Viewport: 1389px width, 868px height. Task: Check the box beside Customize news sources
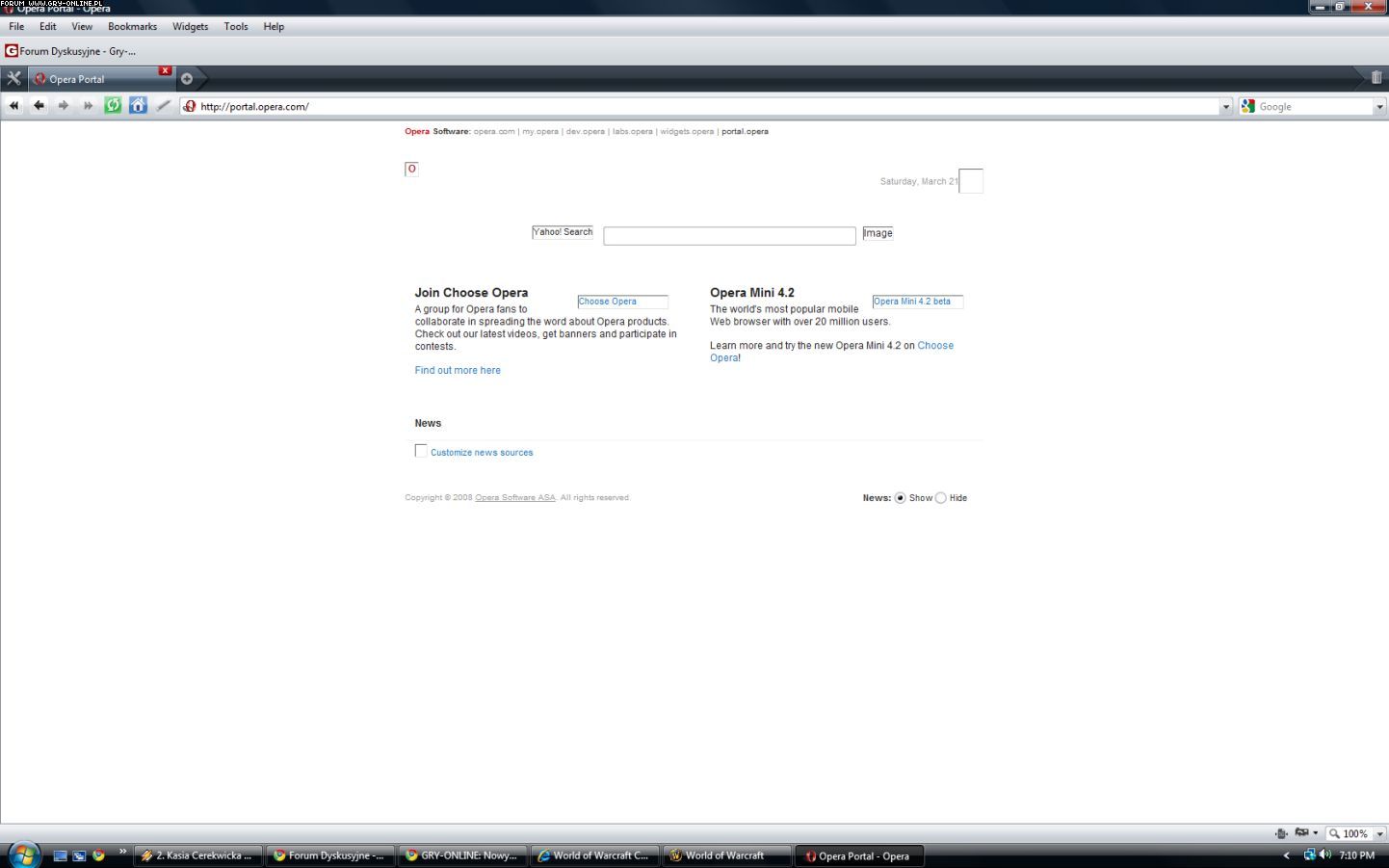coord(421,451)
